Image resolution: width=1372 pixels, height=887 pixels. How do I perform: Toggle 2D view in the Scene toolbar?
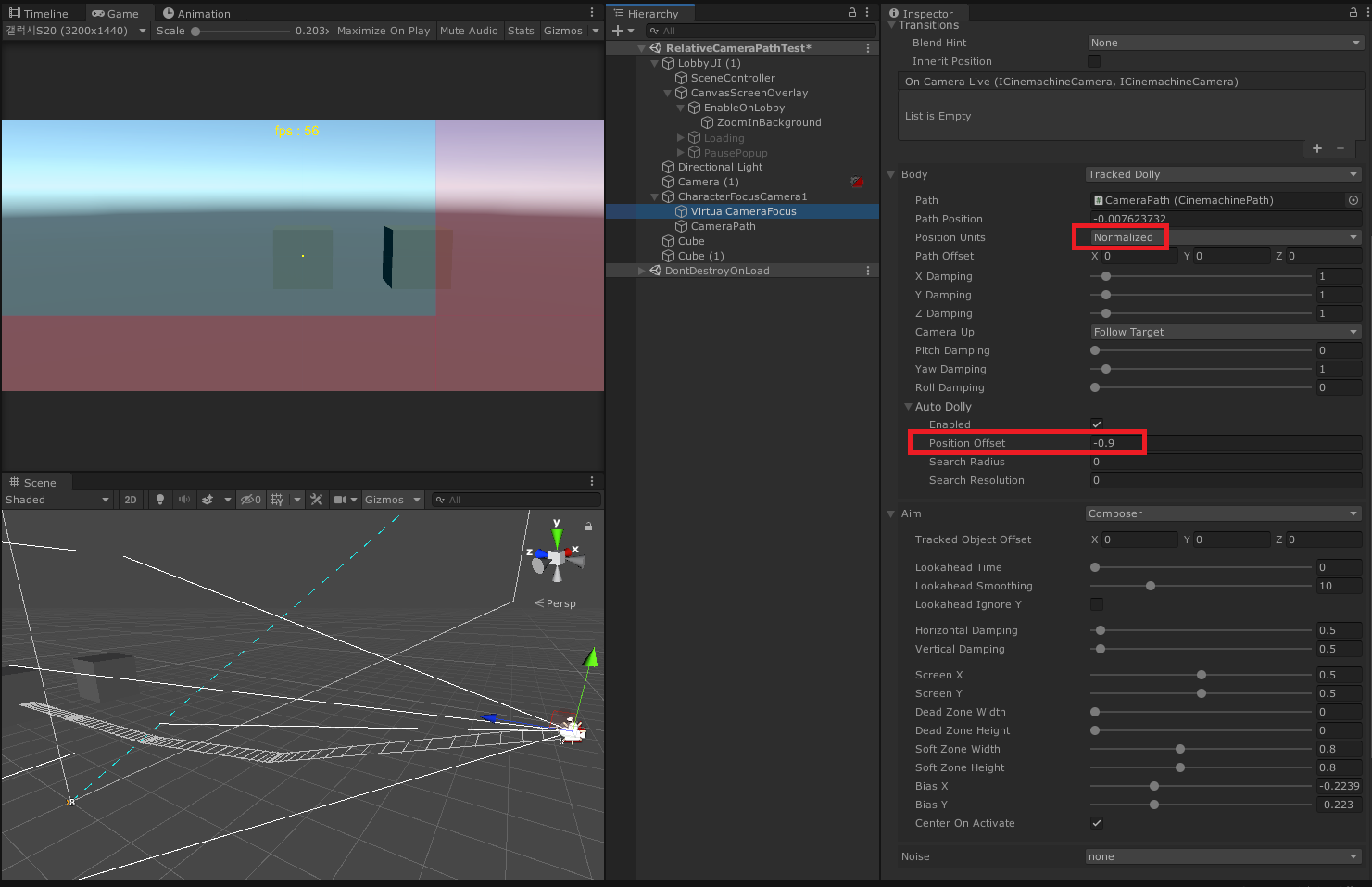[131, 500]
